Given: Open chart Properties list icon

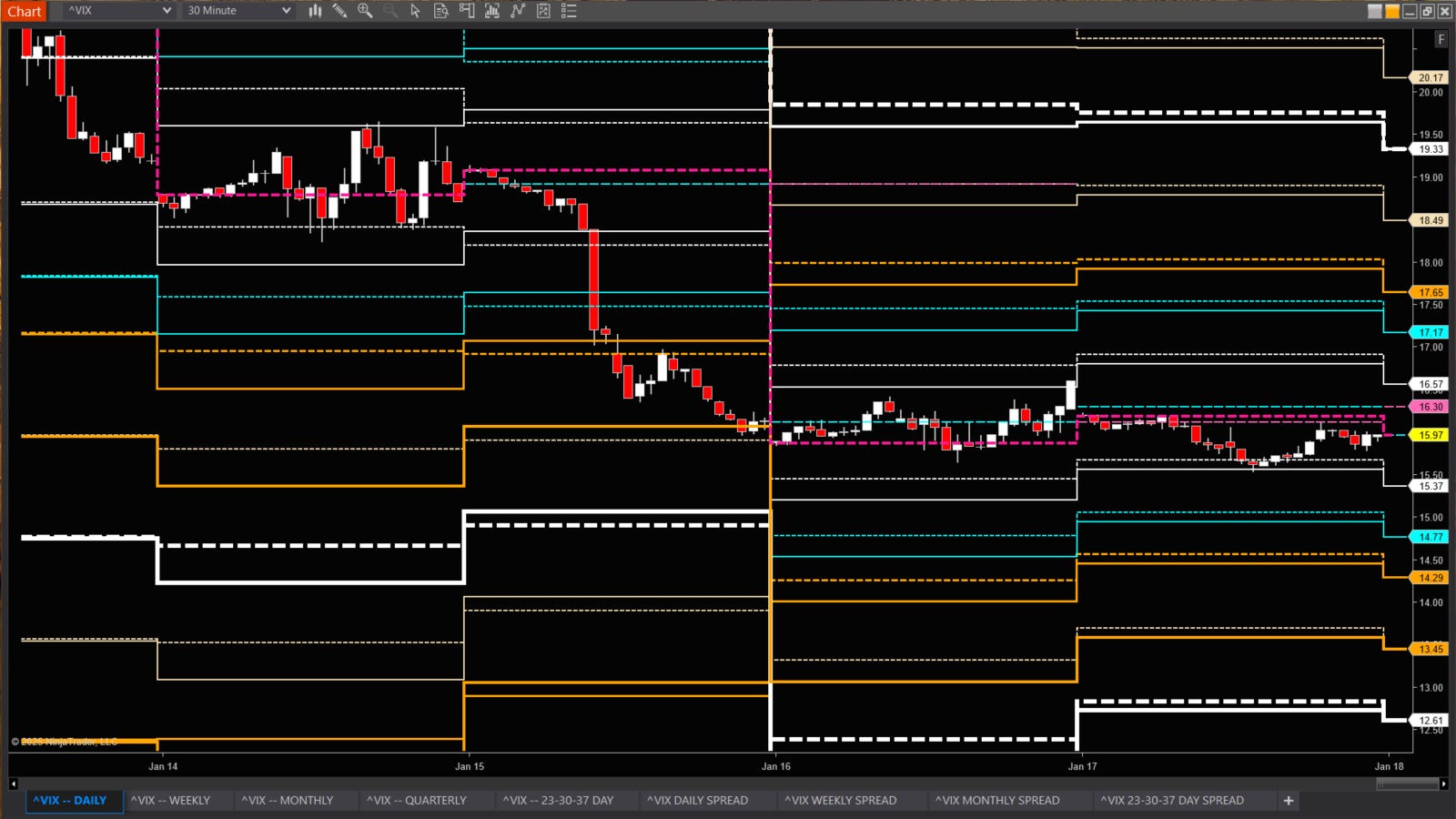Looking at the screenshot, I should [x=569, y=11].
